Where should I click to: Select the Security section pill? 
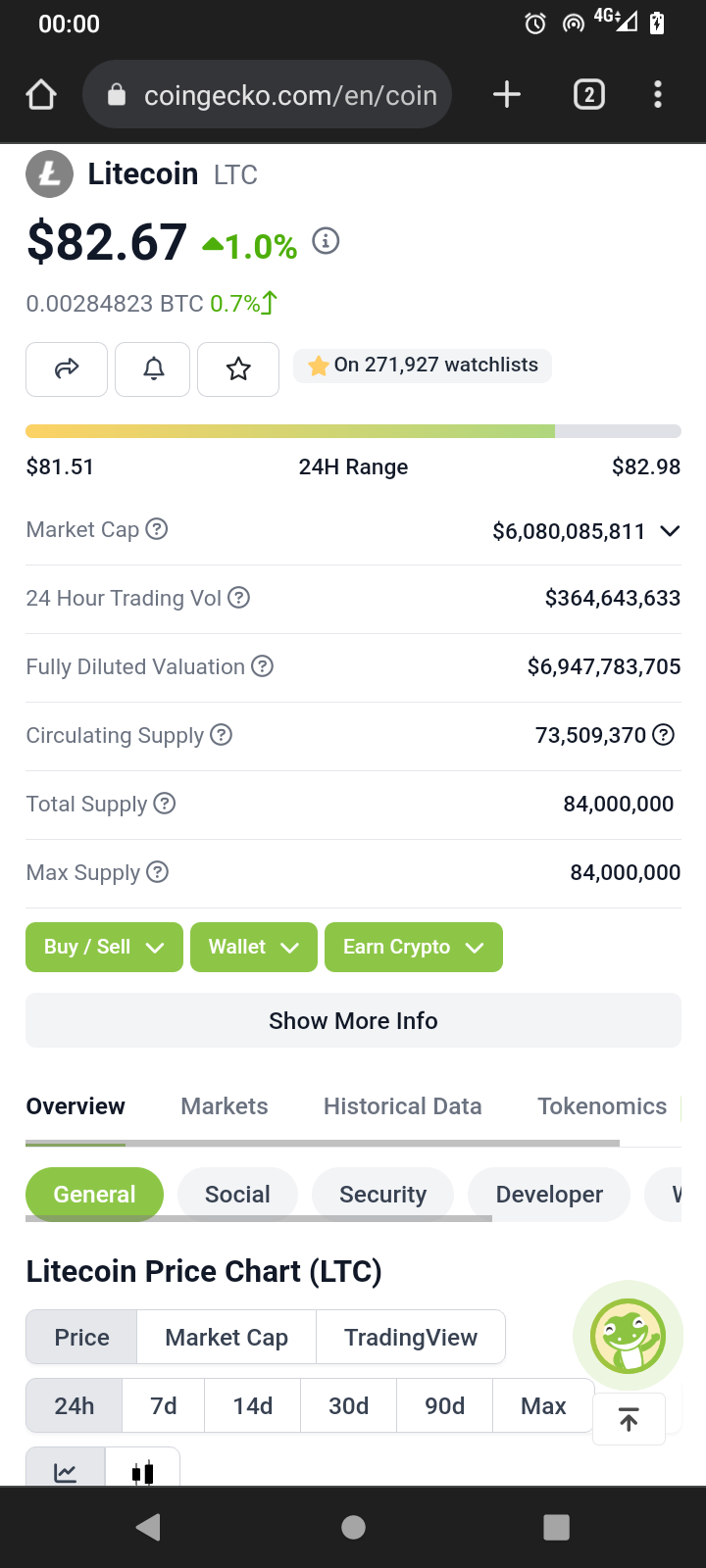point(382,1195)
